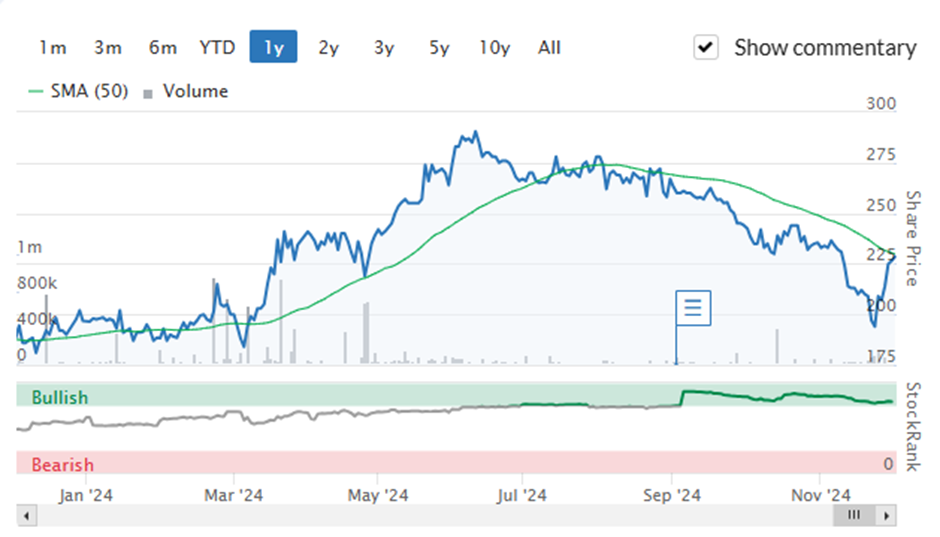This screenshot has height=537, width=940.
Task: Click the Bearish StockRank band label
Action: point(62,464)
